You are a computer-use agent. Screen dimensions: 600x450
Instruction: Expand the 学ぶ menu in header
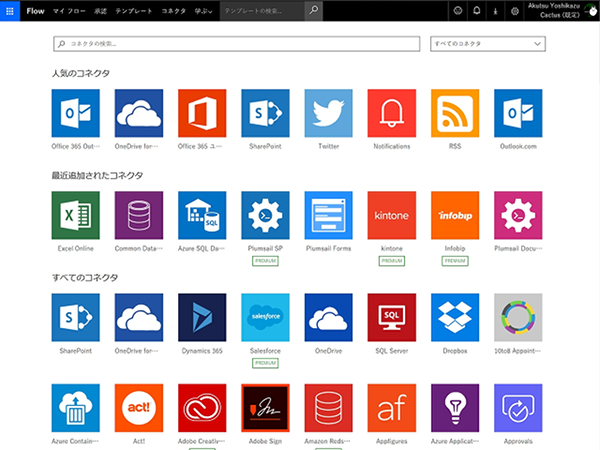[x=203, y=11]
